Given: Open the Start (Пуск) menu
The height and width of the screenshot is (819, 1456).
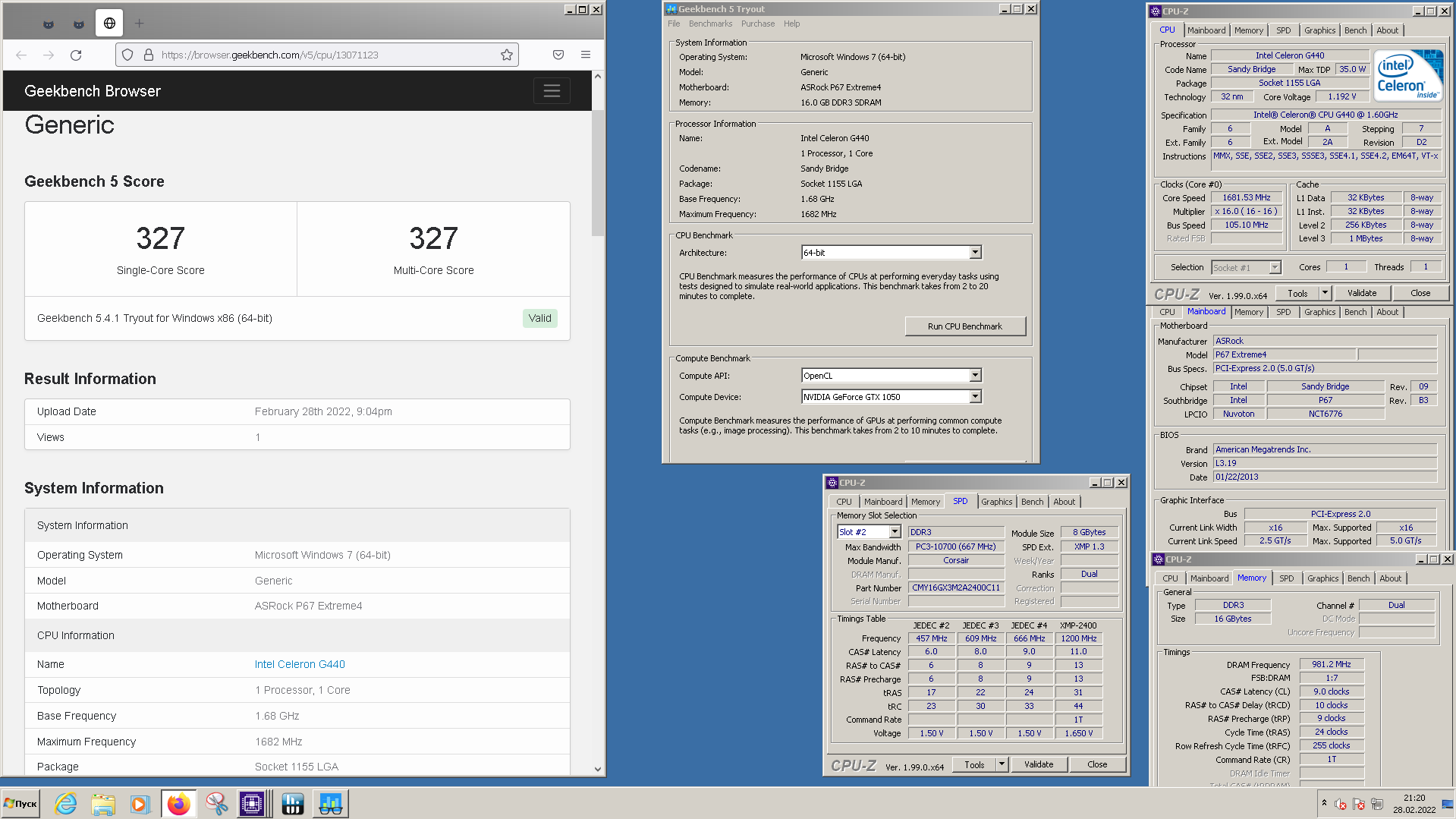Looking at the screenshot, I should click(20, 804).
